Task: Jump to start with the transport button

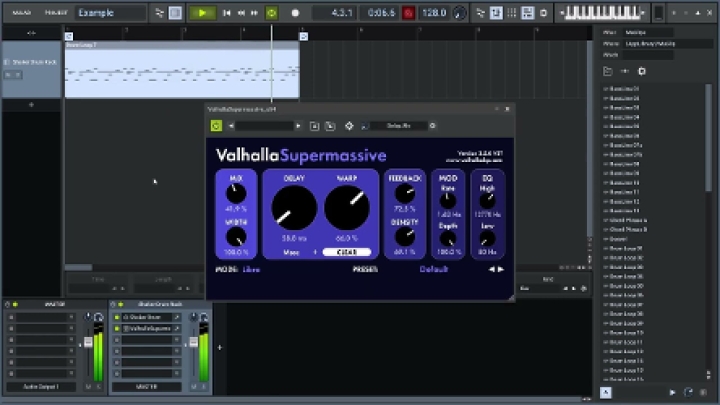Action: pos(226,13)
